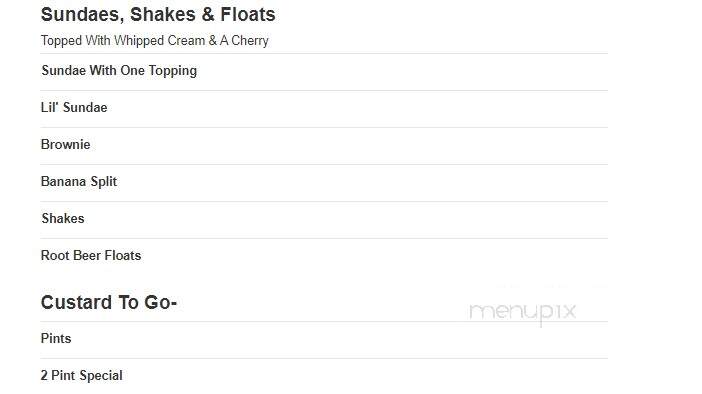The width and height of the screenshot is (702, 394).
Task: Click the Custard To Go- heading
Action: [109, 303]
